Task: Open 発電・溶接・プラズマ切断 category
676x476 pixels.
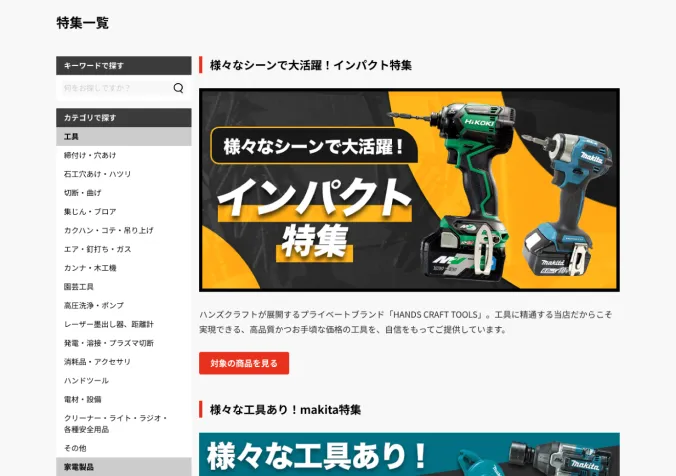Action: (x=108, y=342)
